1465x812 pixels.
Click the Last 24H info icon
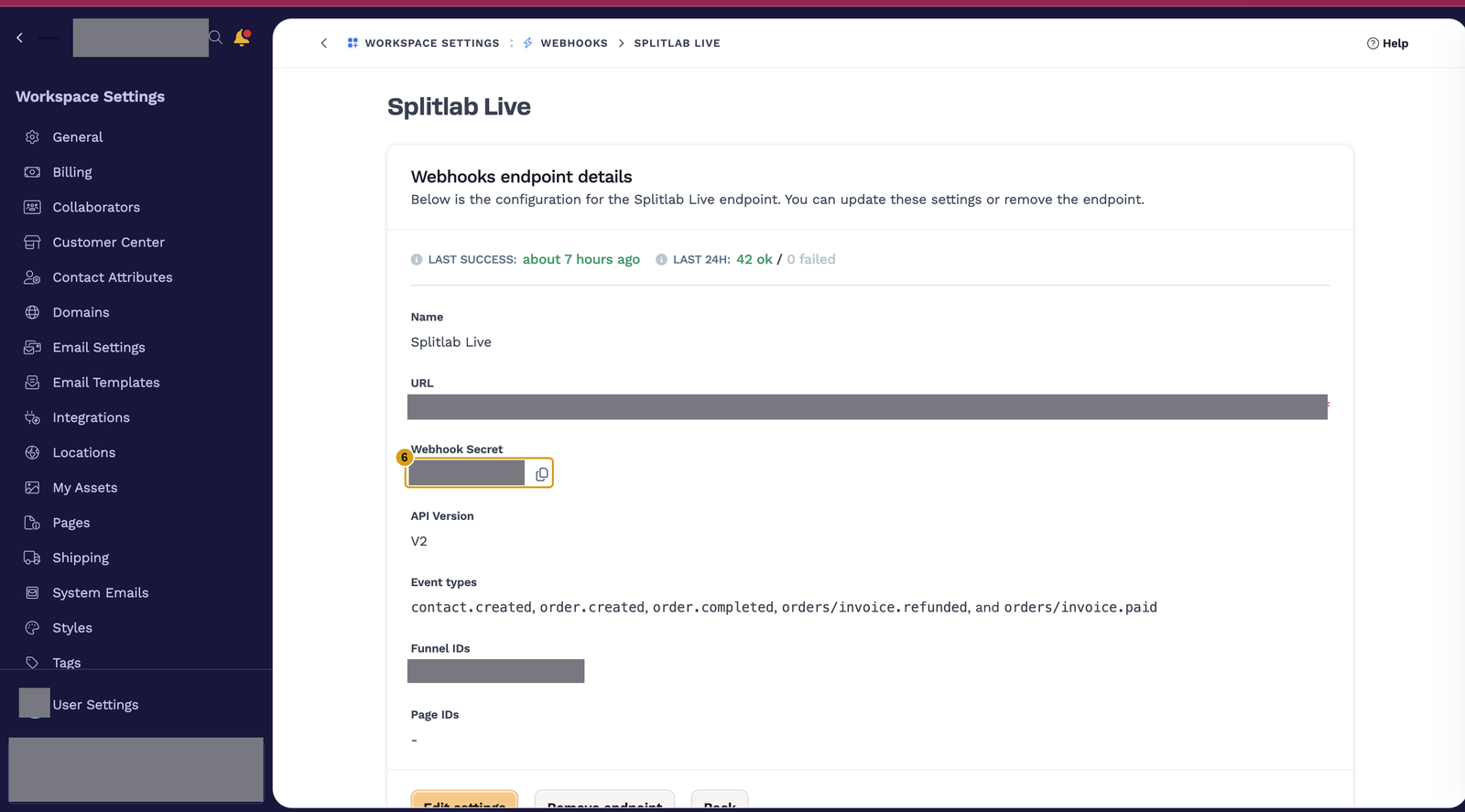pyautogui.click(x=661, y=260)
